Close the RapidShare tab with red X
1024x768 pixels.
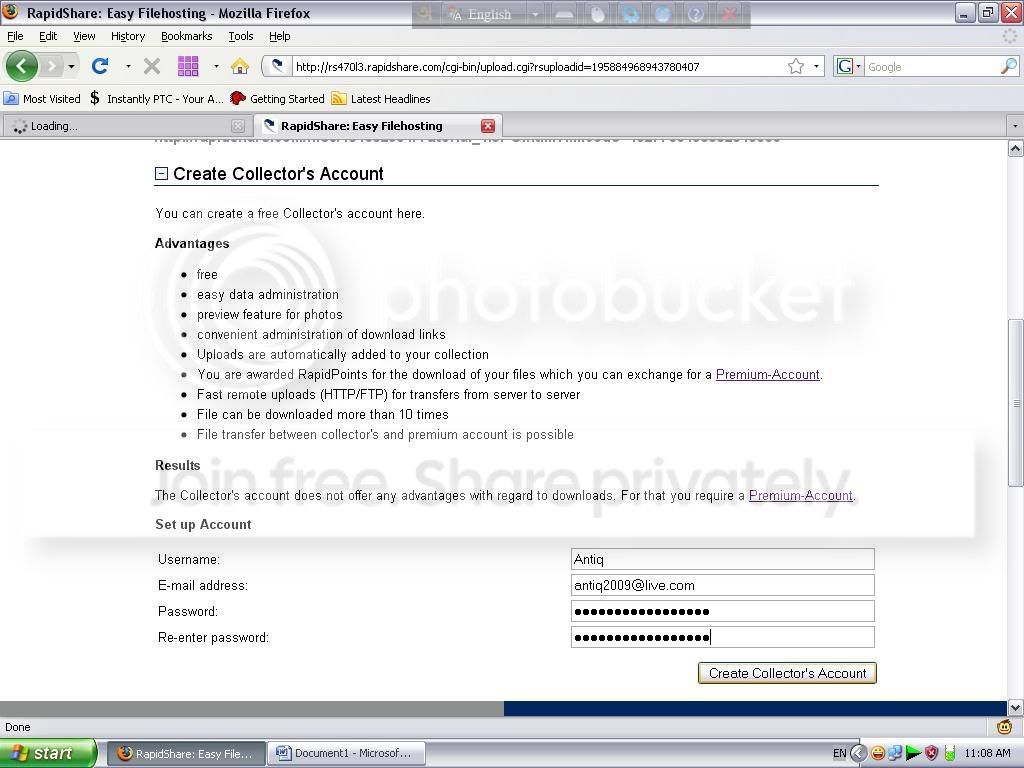488,126
